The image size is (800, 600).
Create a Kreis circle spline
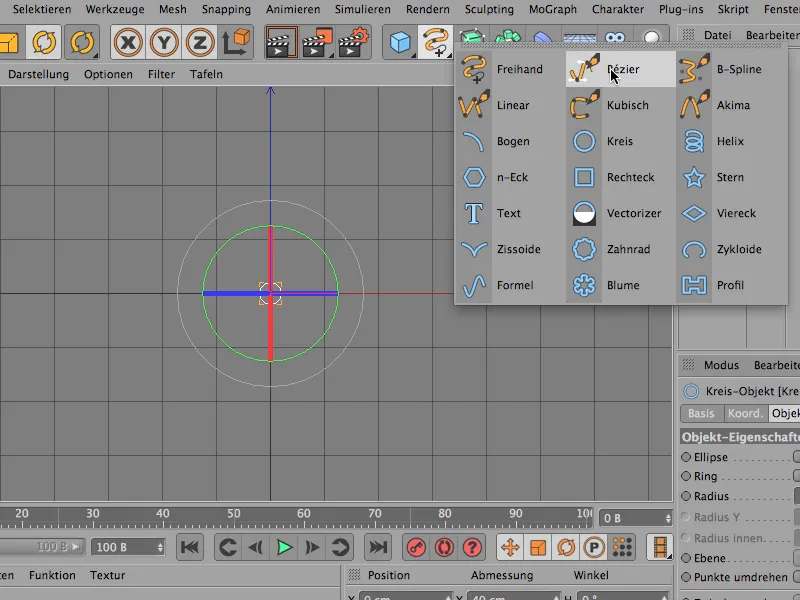pyautogui.click(x=620, y=141)
